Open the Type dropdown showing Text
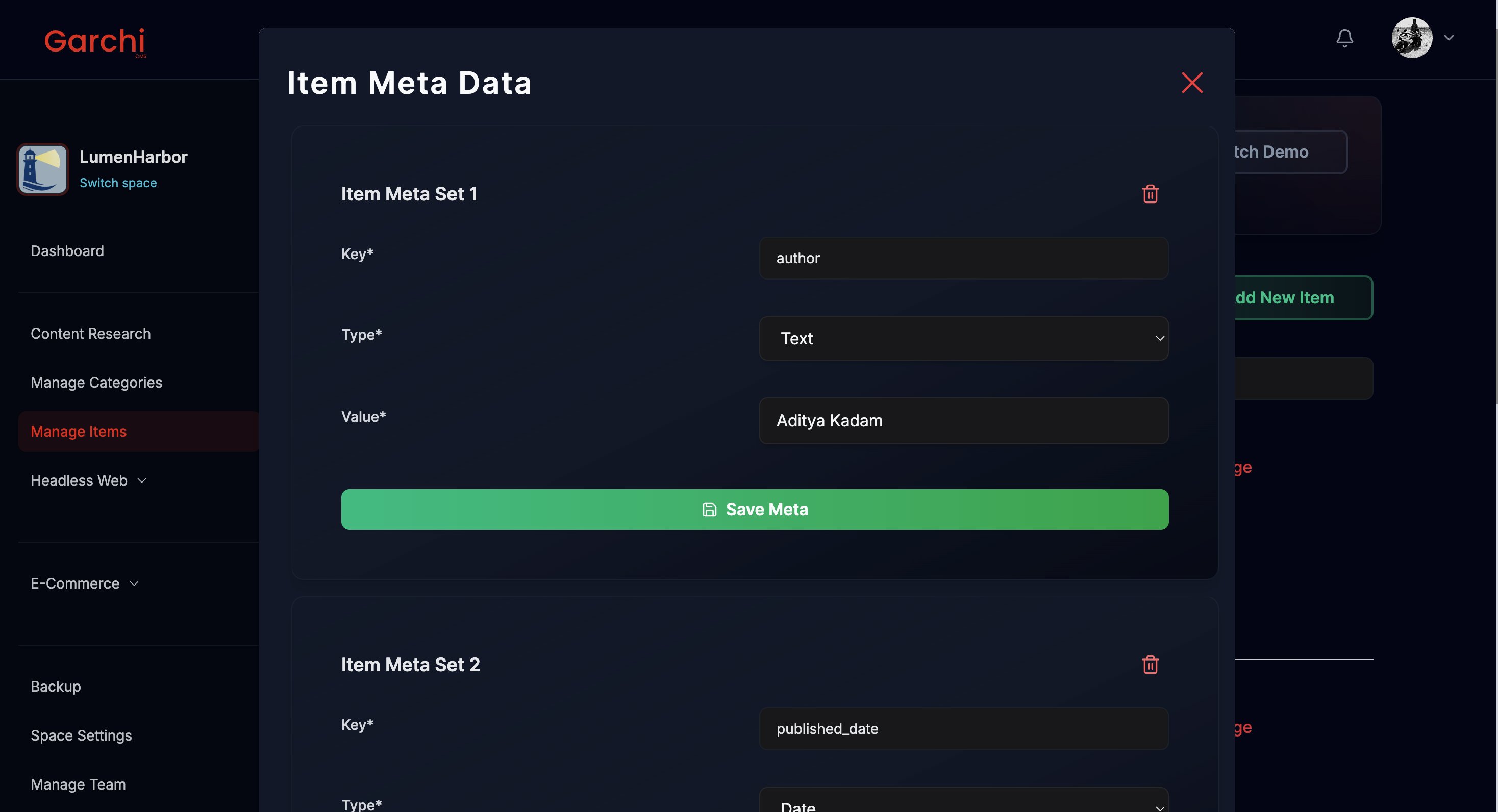Screen dimensions: 1498x812 tap(963, 338)
